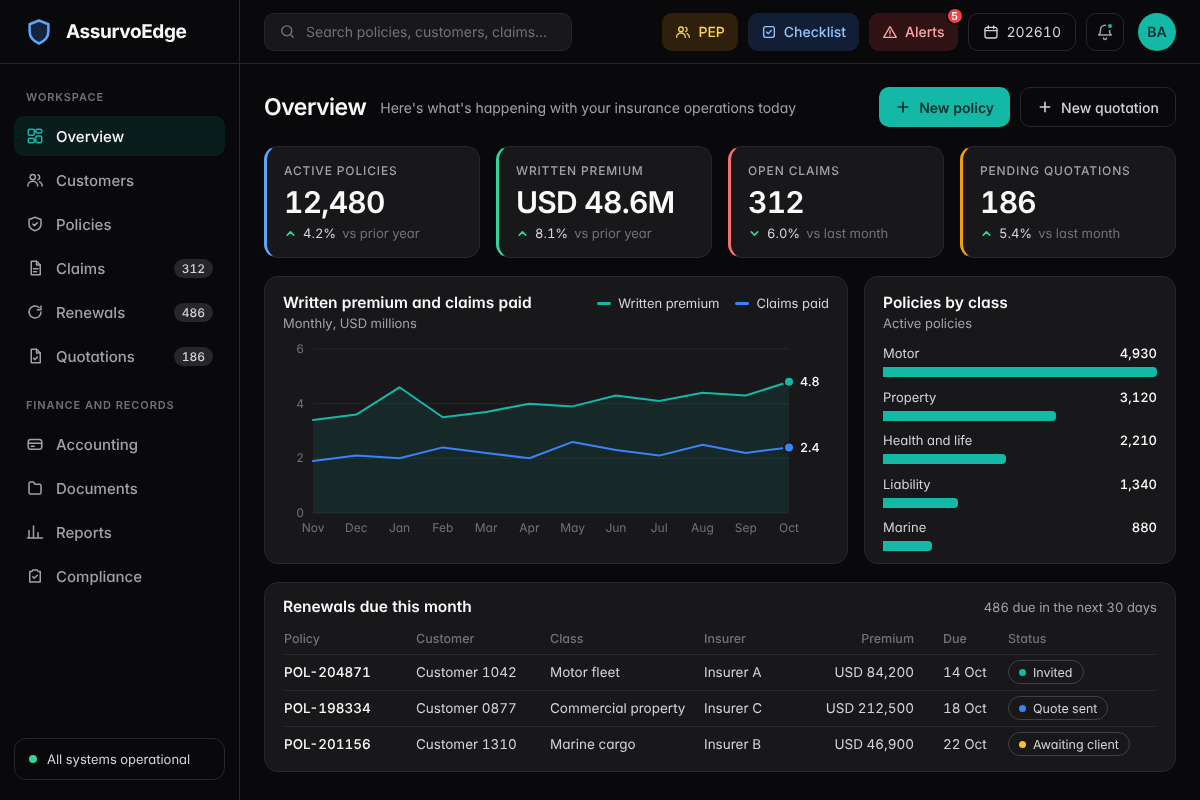Select the Documents menu item
The width and height of the screenshot is (1200, 800).
[119, 488]
